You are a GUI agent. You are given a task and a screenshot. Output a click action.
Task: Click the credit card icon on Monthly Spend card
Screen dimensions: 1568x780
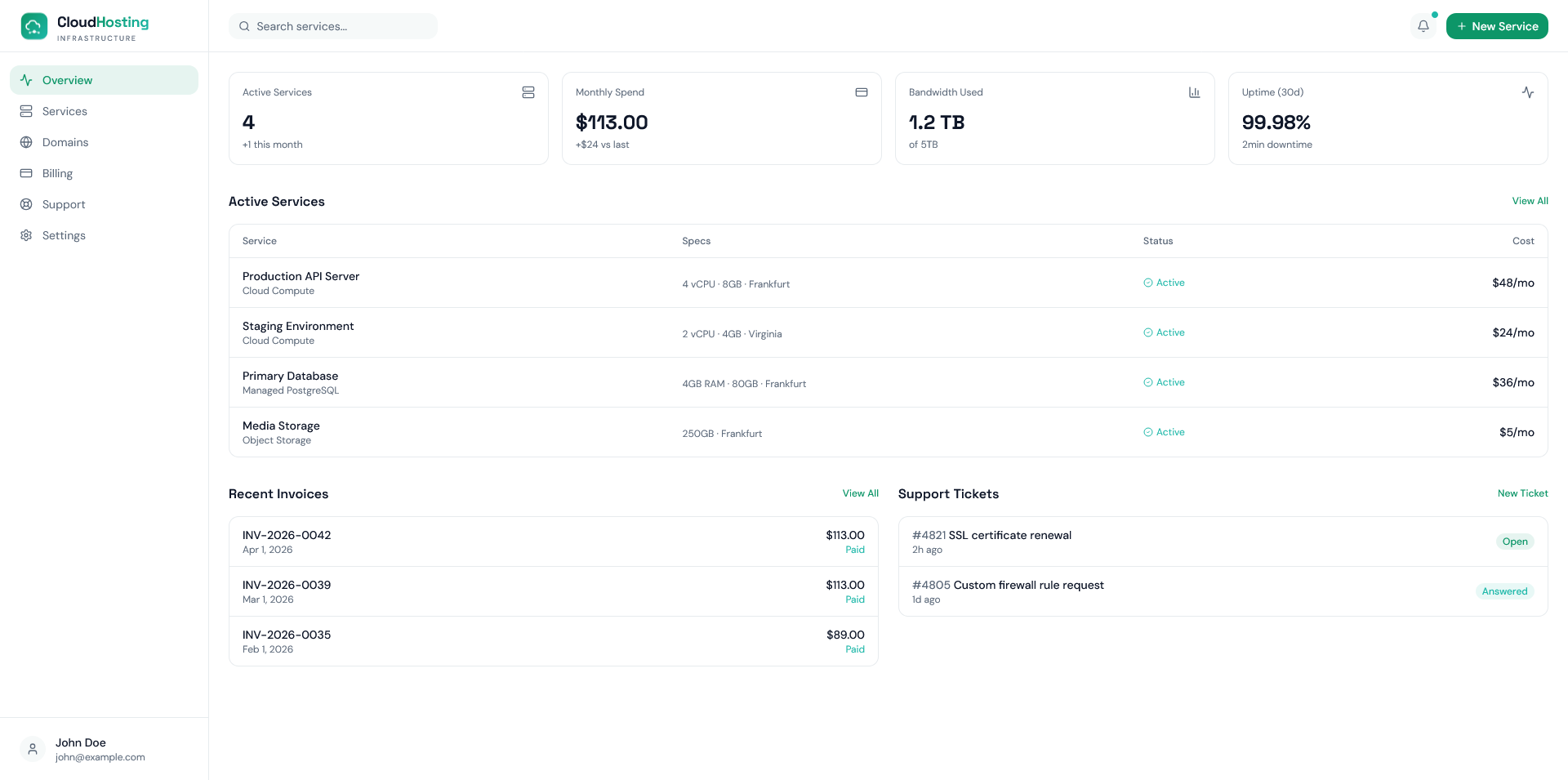pos(861,92)
